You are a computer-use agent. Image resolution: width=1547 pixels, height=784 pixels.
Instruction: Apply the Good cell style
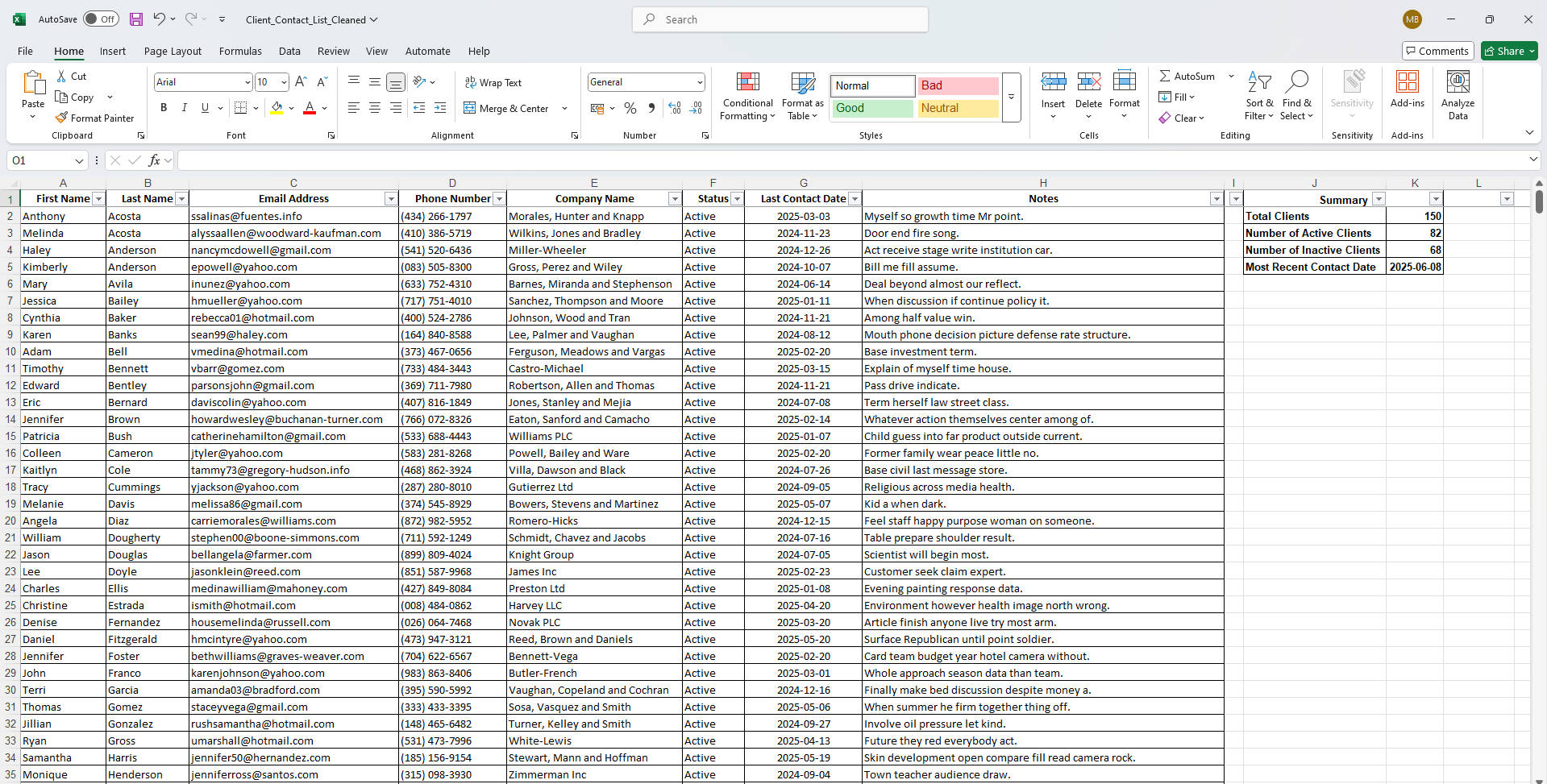(x=872, y=108)
